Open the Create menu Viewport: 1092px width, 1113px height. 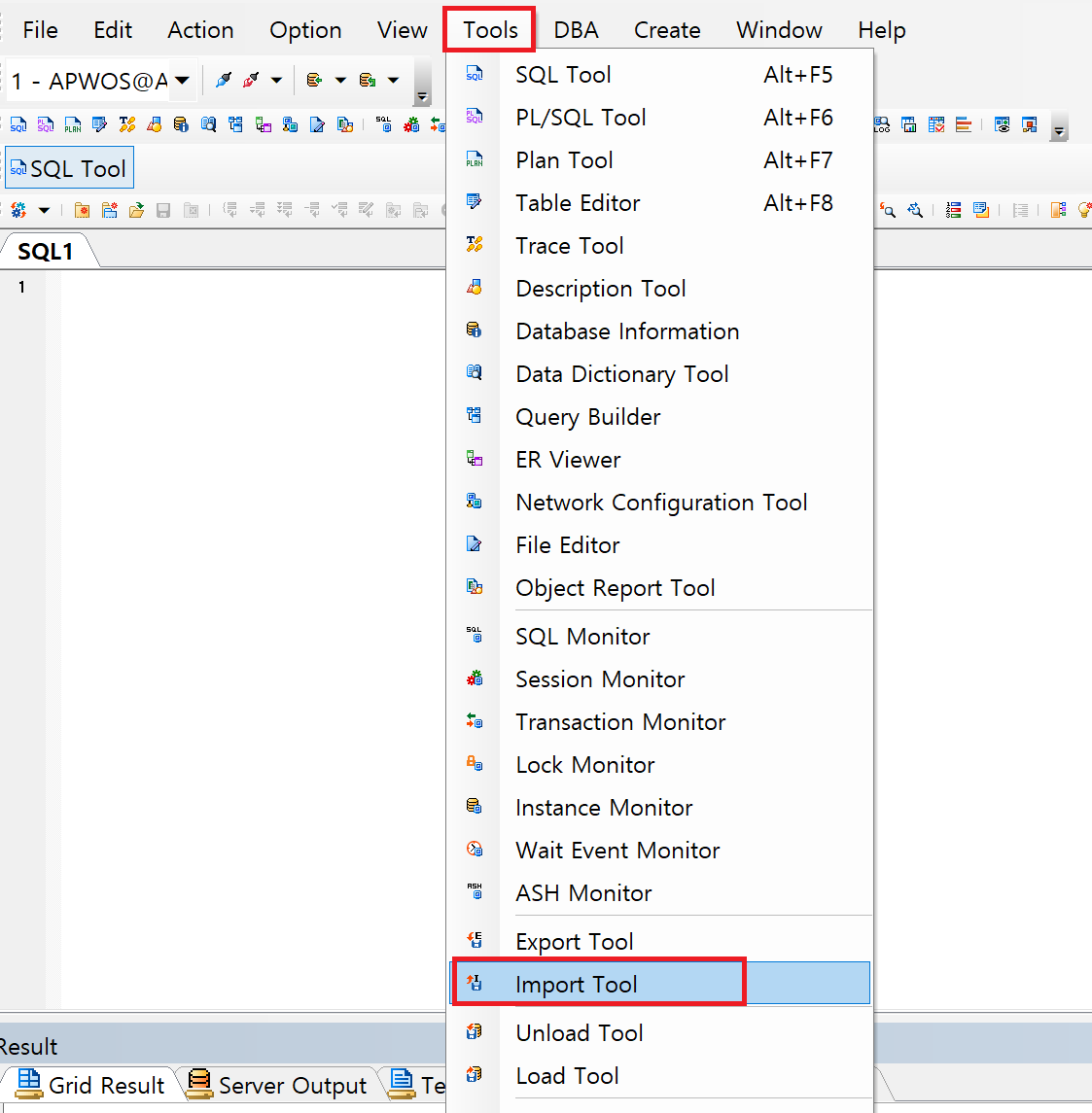pos(667,30)
